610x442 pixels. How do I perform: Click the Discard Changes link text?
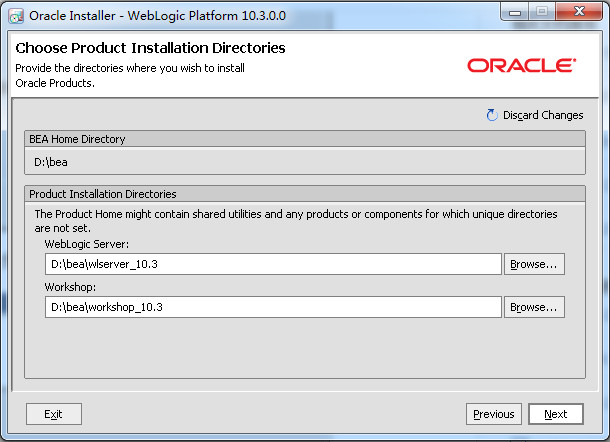pos(543,115)
